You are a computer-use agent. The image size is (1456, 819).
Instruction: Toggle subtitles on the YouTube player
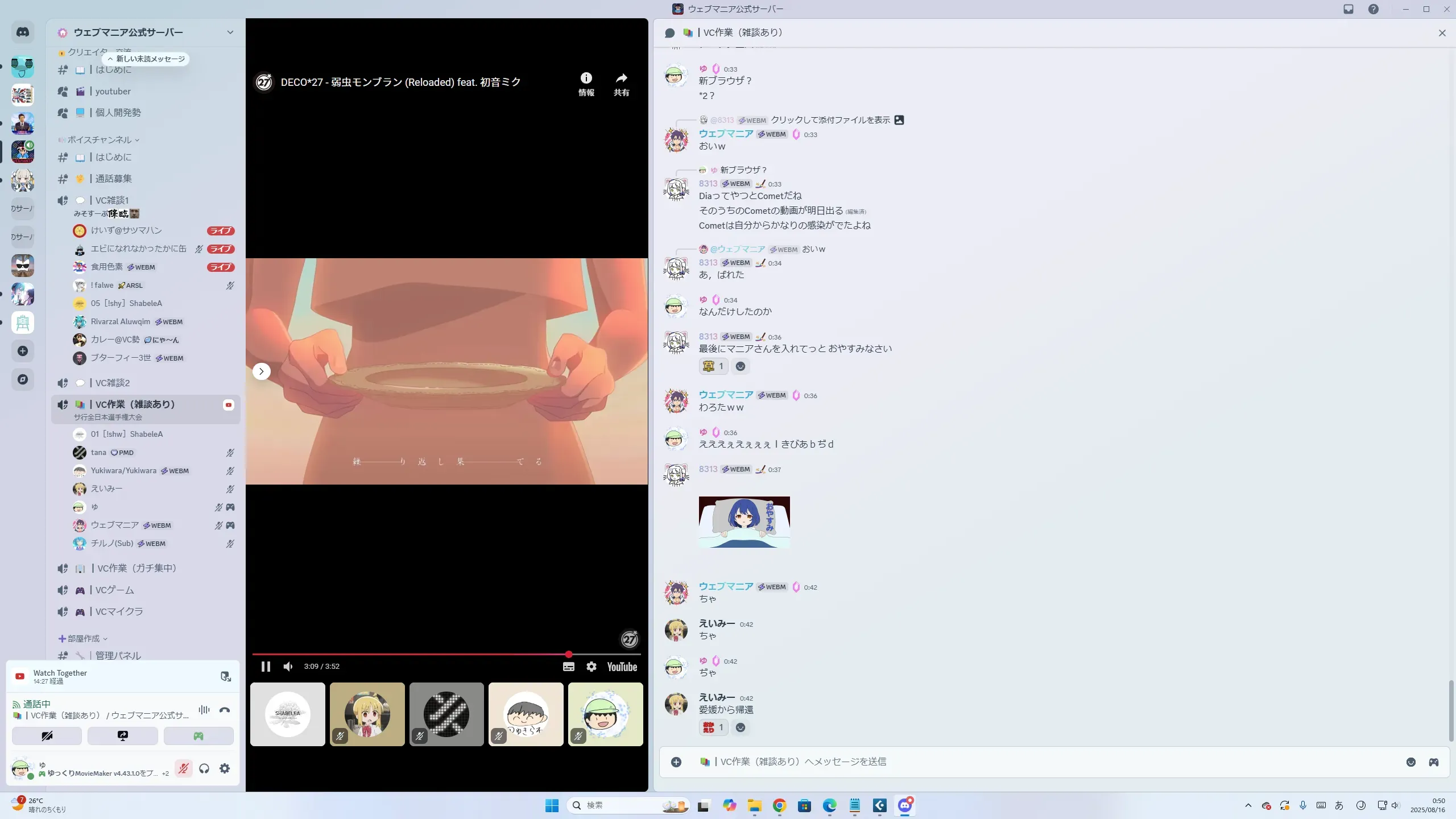point(568,667)
